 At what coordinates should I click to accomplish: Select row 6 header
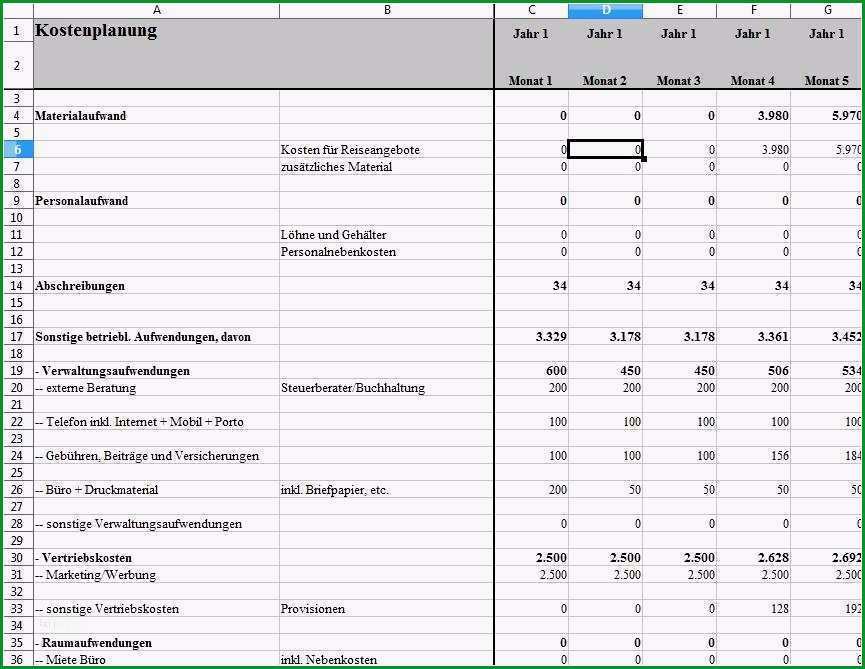pyautogui.click(x=17, y=149)
